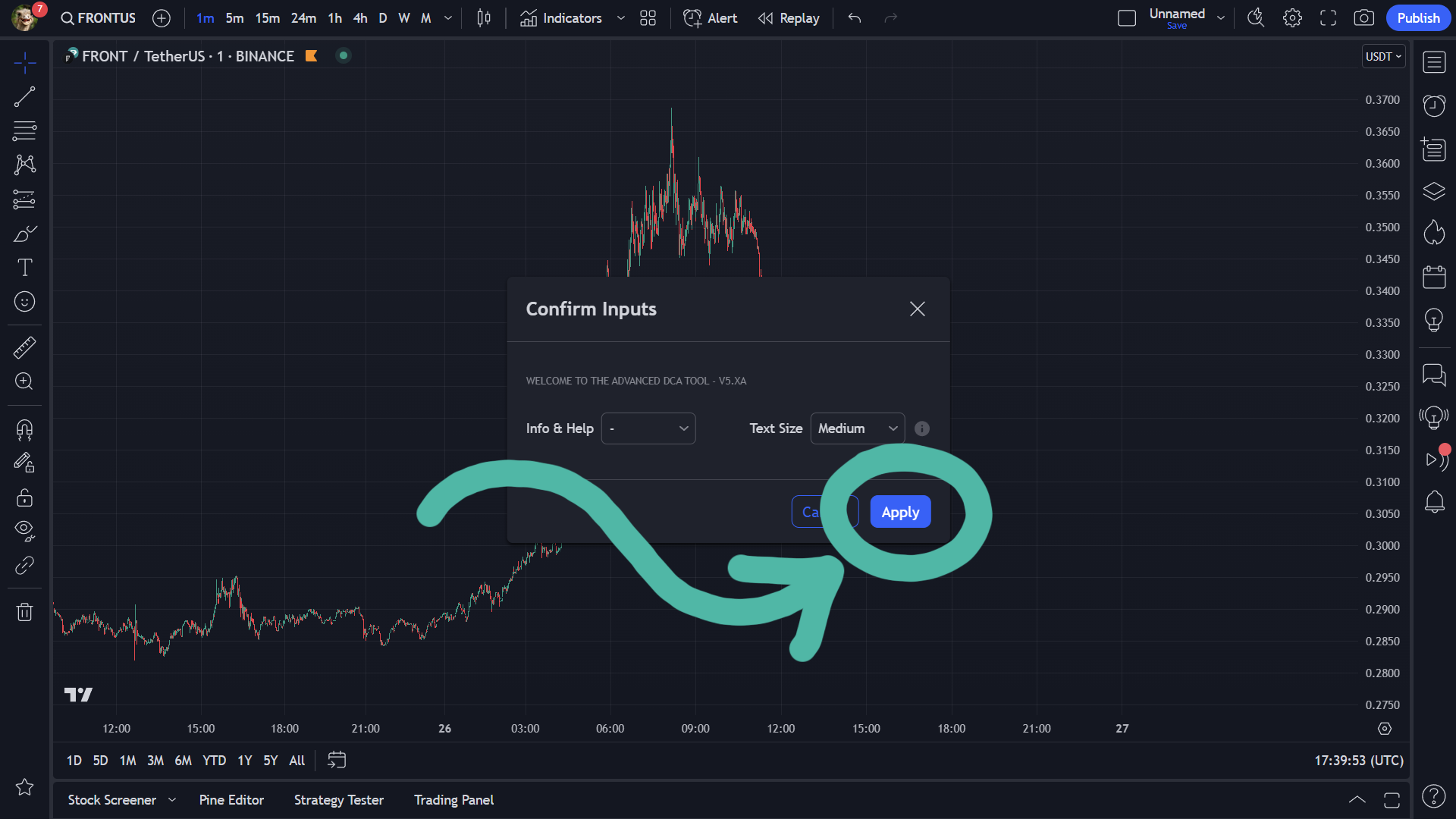Select the Measure ruler tool
The height and width of the screenshot is (819, 1456).
pos(24,347)
